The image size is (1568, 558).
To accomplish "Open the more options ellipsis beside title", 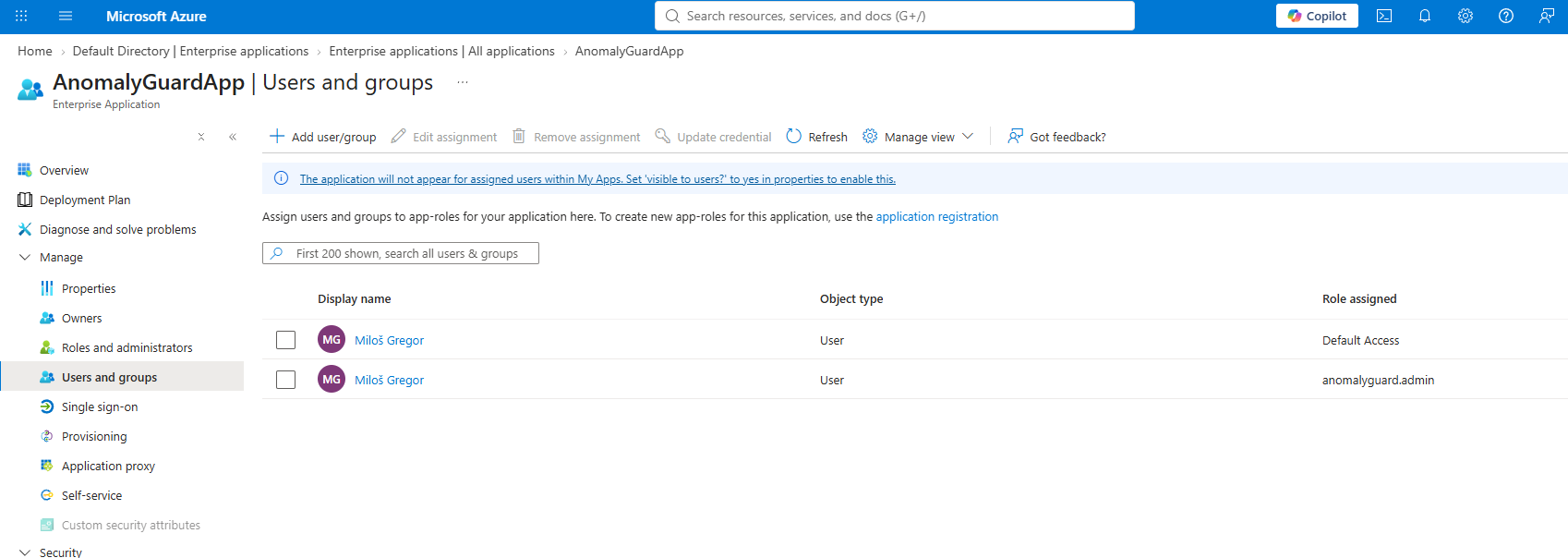I will [x=463, y=82].
